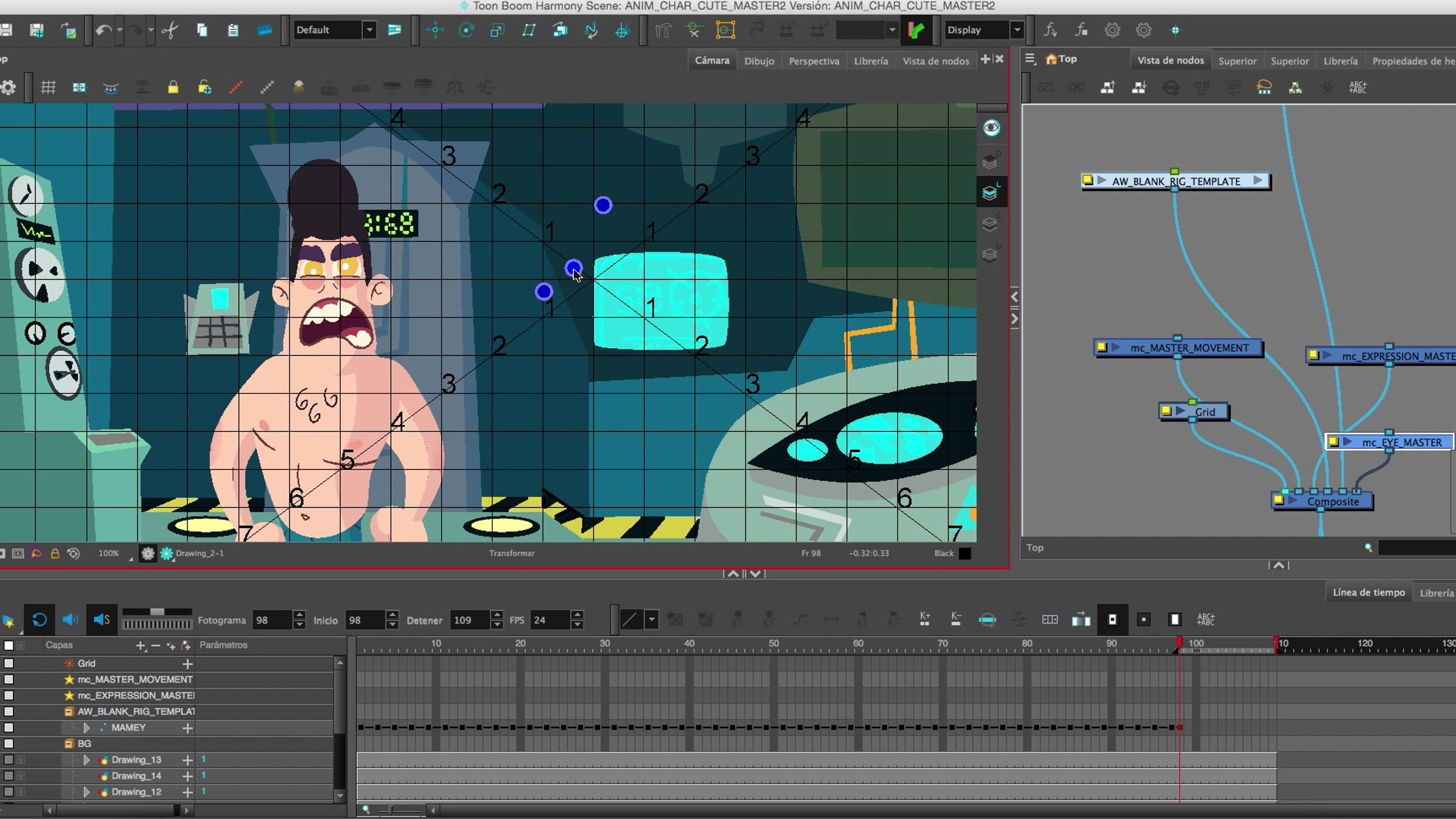Click the Add Keyframe K+ icon
Image resolution: width=1456 pixels, height=819 pixels.
pos(925,619)
